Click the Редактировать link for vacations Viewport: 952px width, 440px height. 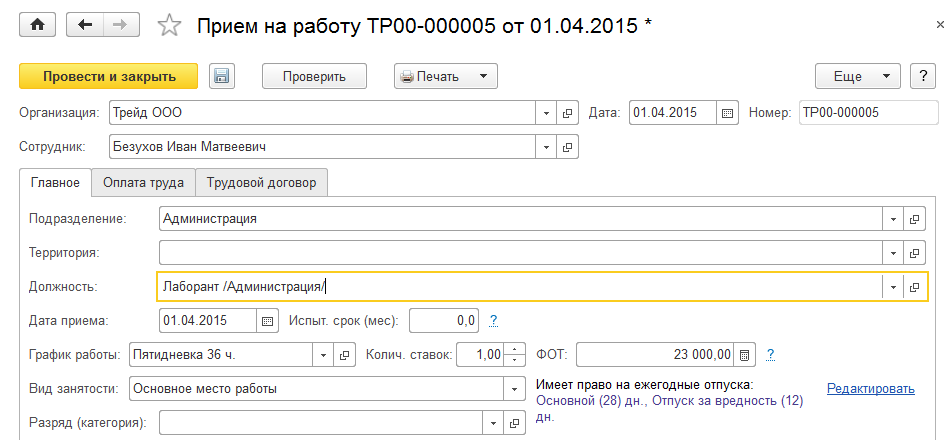tap(871, 388)
